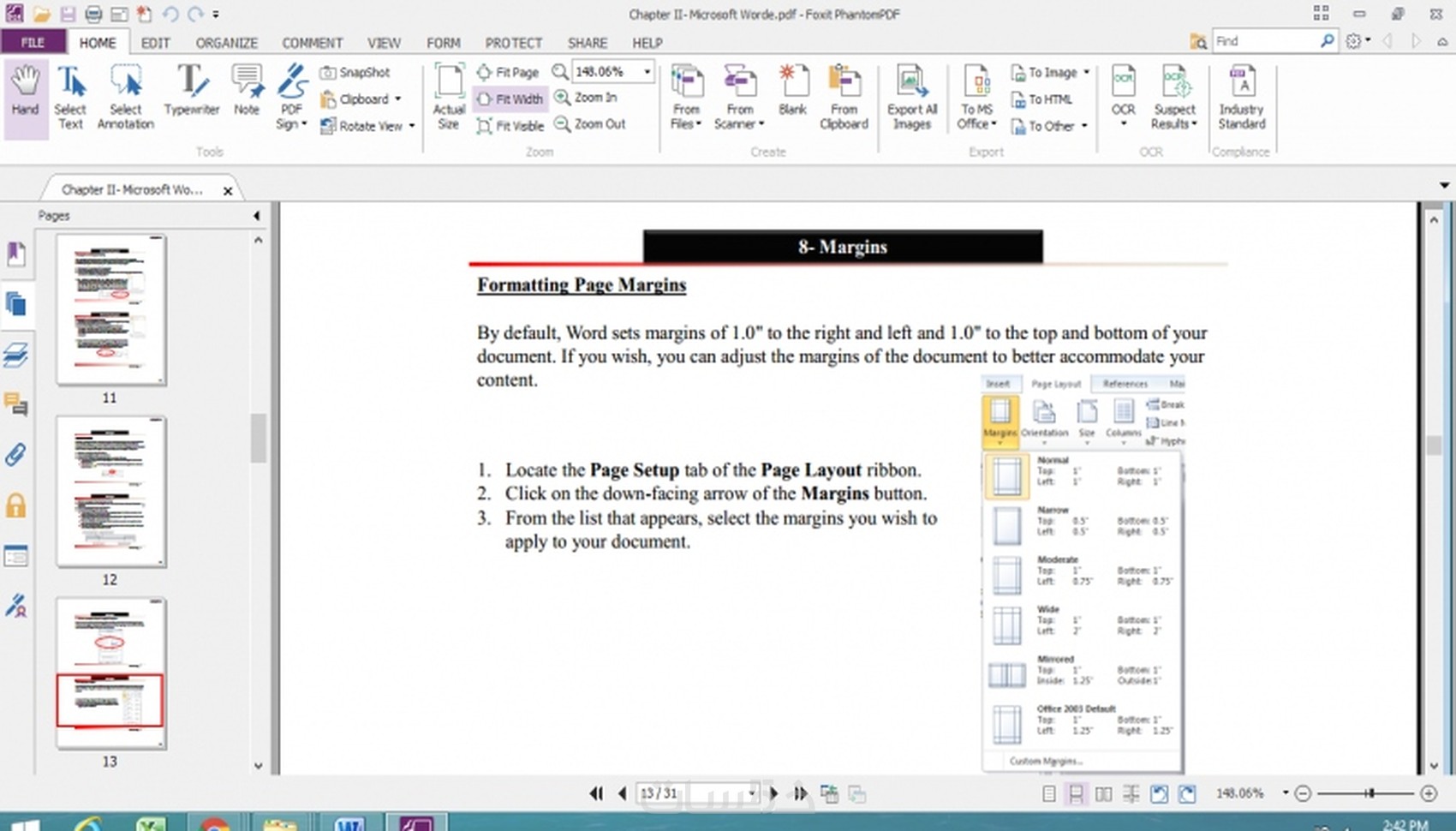Open the Digital Signatures pen panel
This screenshot has width=1456, height=831.
click(x=15, y=606)
